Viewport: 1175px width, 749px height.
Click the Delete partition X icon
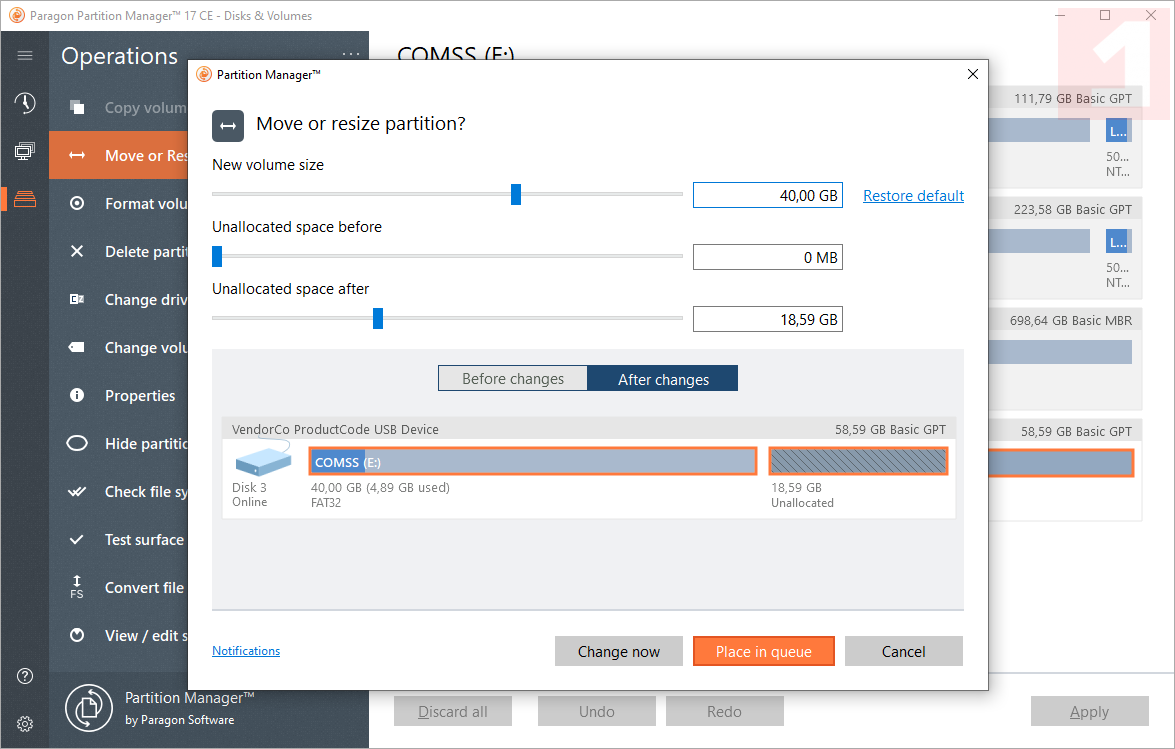(x=77, y=251)
